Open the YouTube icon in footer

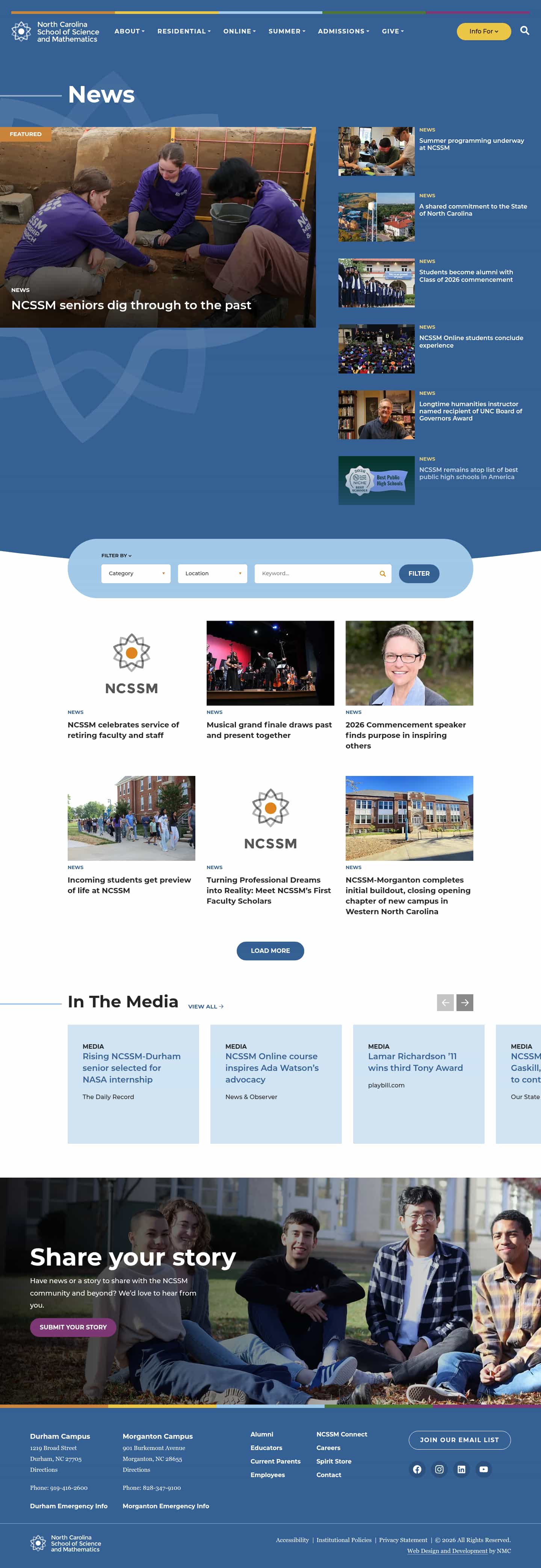pos(484,1470)
